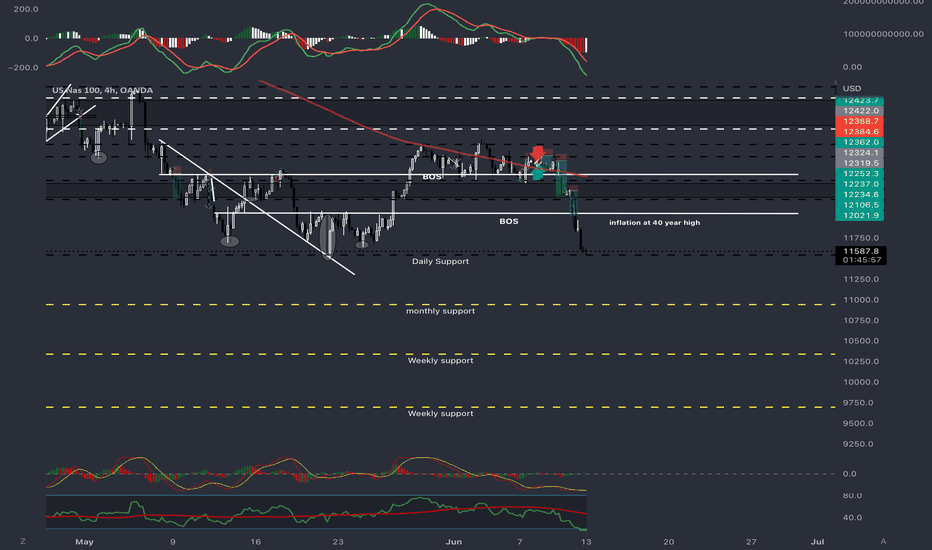
Task: Click the 40.0 RSI scale value
Action: [852, 517]
